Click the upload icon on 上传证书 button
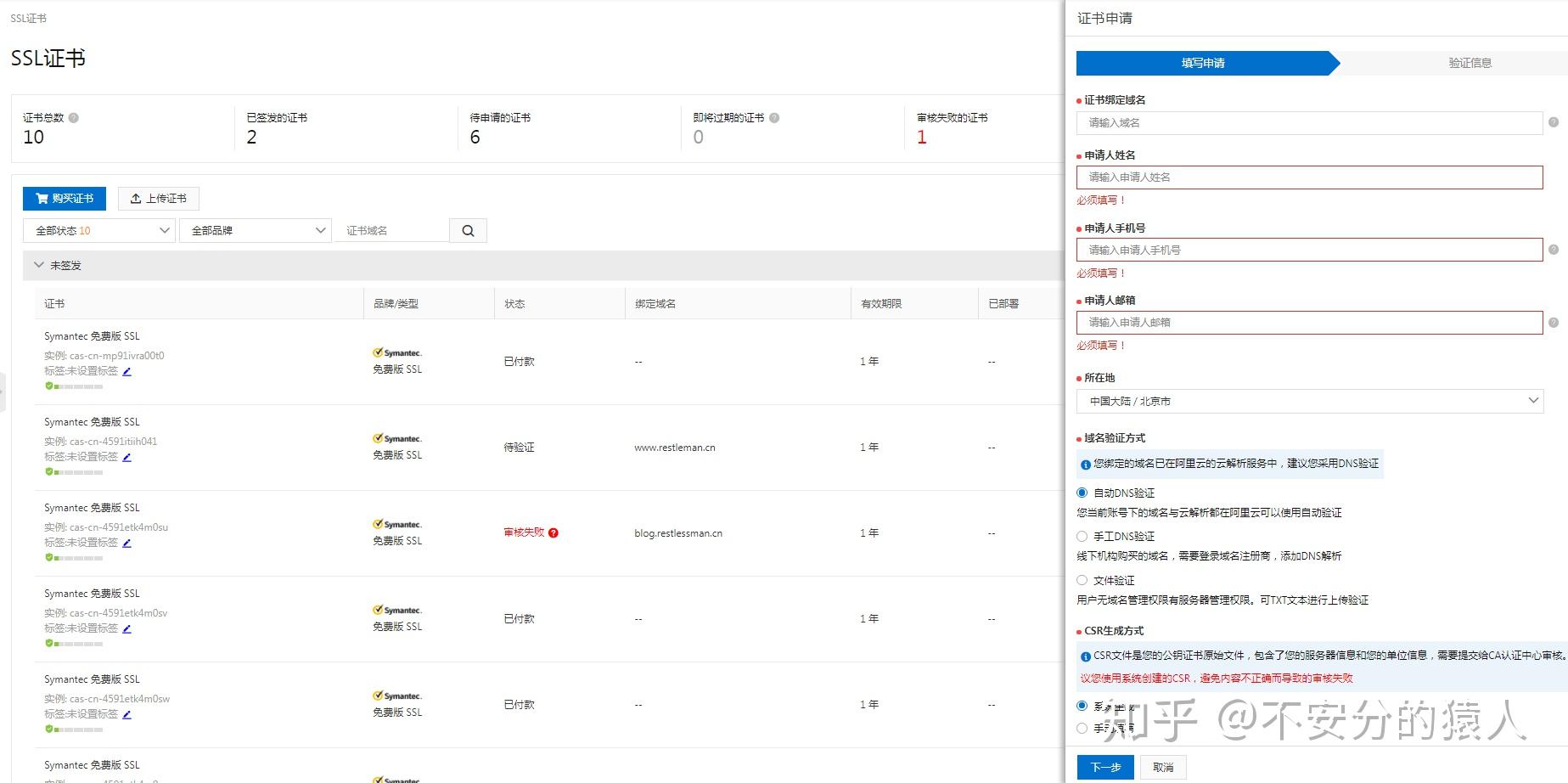Image resolution: width=1568 pixels, height=783 pixels. click(x=137, y=198)
